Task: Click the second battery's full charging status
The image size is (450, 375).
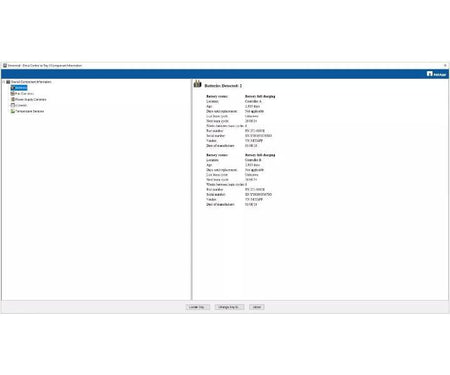Action: click(260, 155)
